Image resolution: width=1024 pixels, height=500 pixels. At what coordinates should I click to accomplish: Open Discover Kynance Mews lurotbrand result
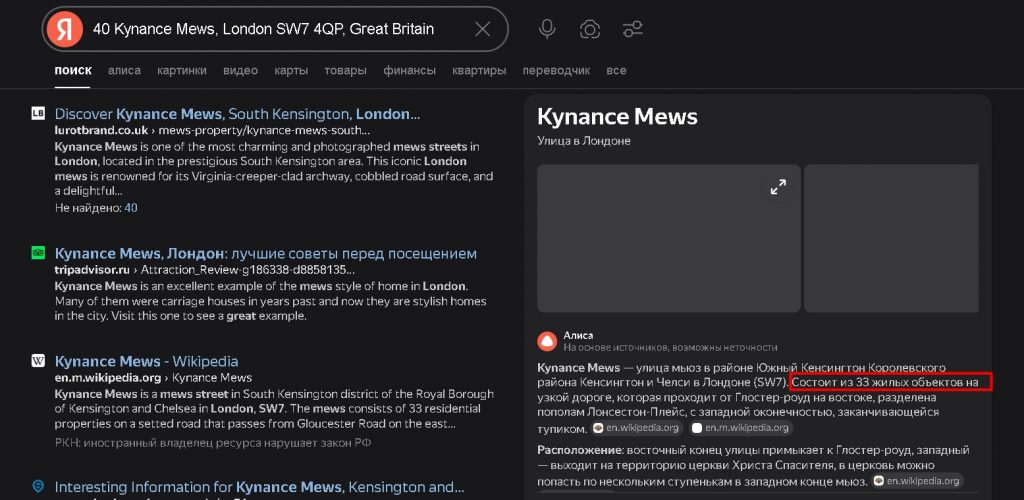(237, 114)
